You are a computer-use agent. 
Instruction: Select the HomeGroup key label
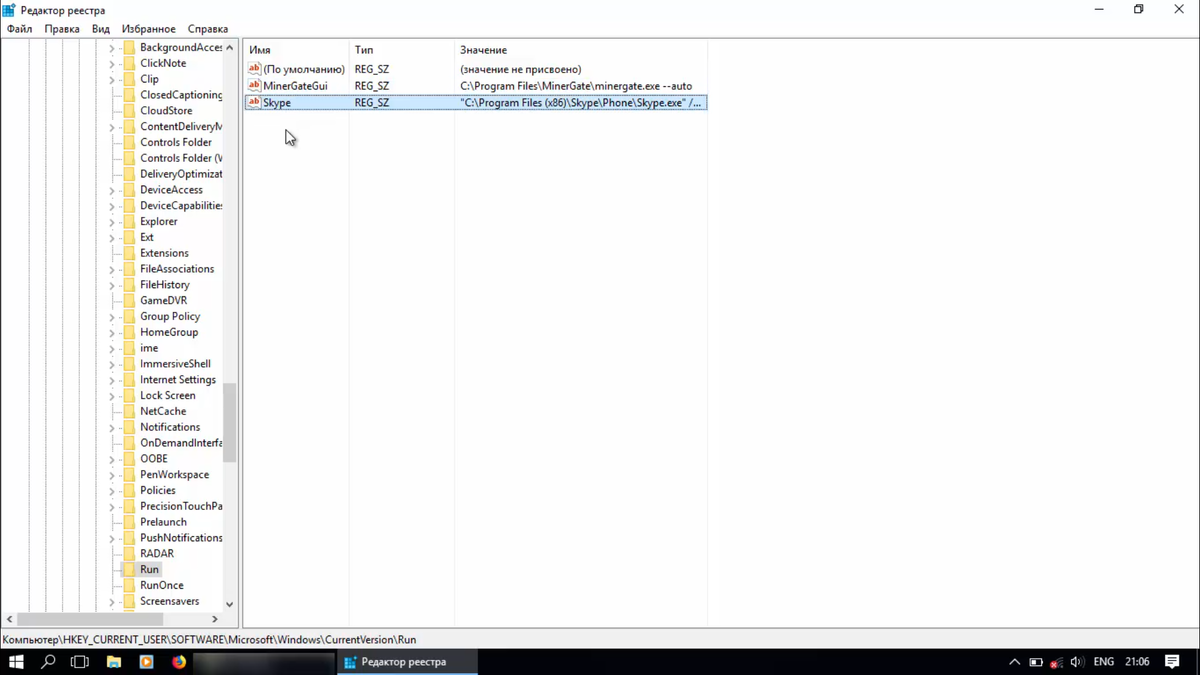pyautogui.click(x=169, y=332)
